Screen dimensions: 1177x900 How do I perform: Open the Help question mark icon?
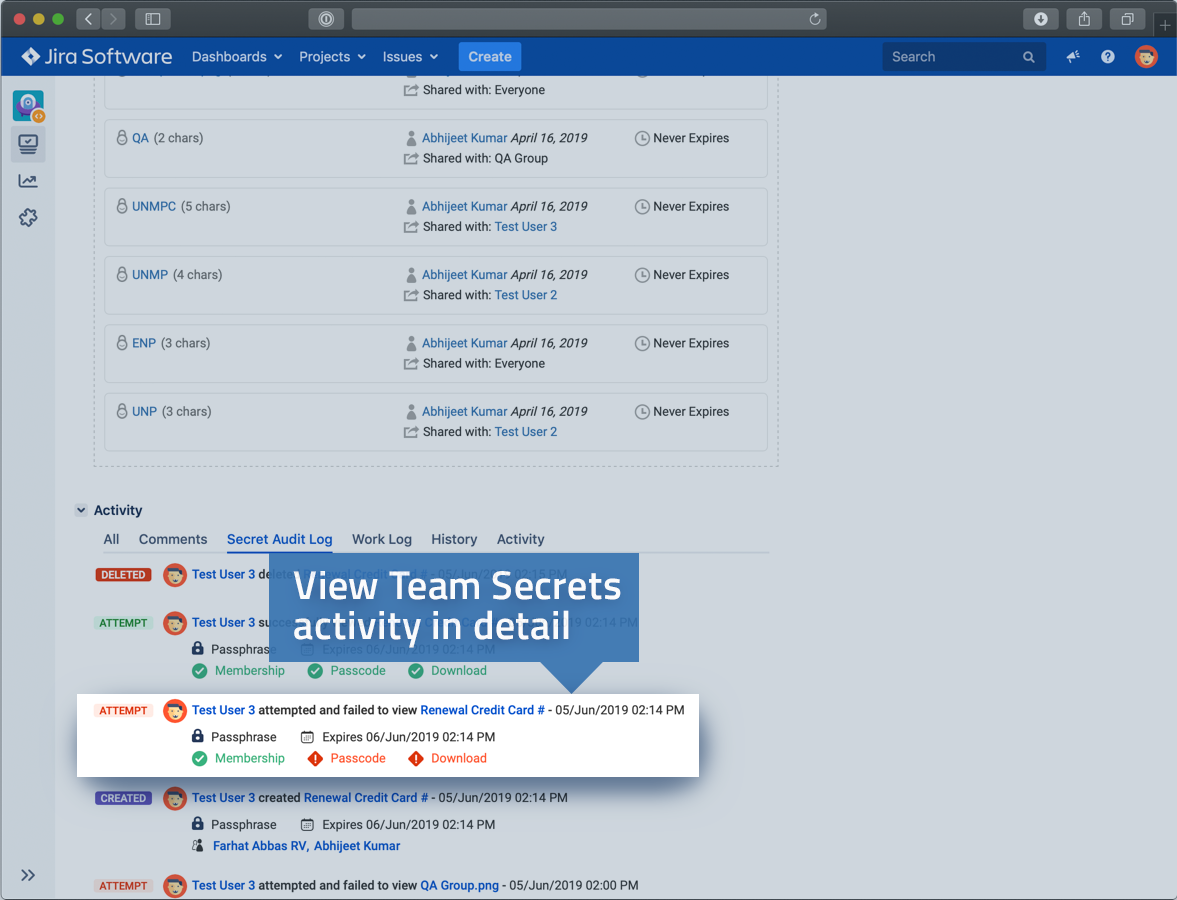(x=1107, y=56)
